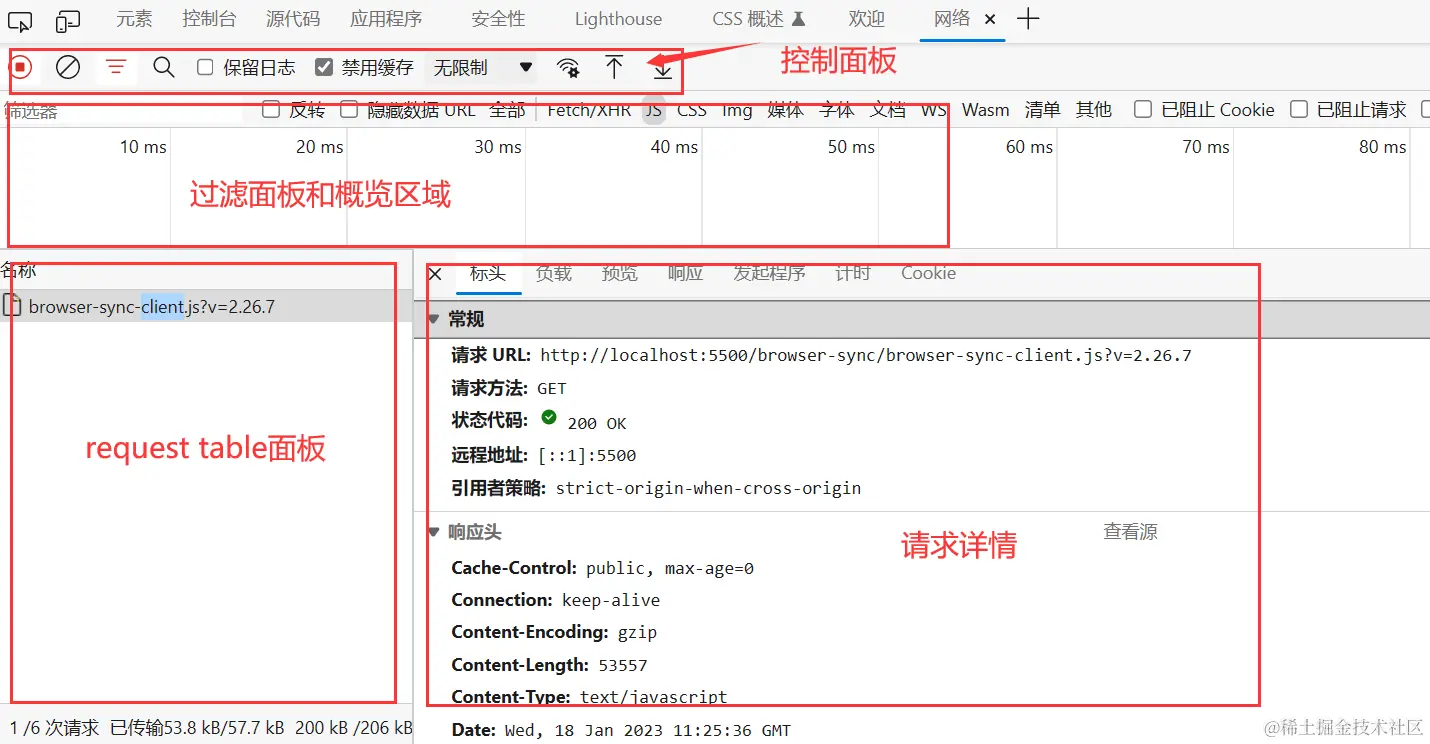Filter requests by 文档
Image resolution: width=1430 pixels, height=744 pixels.
[888, 110]
